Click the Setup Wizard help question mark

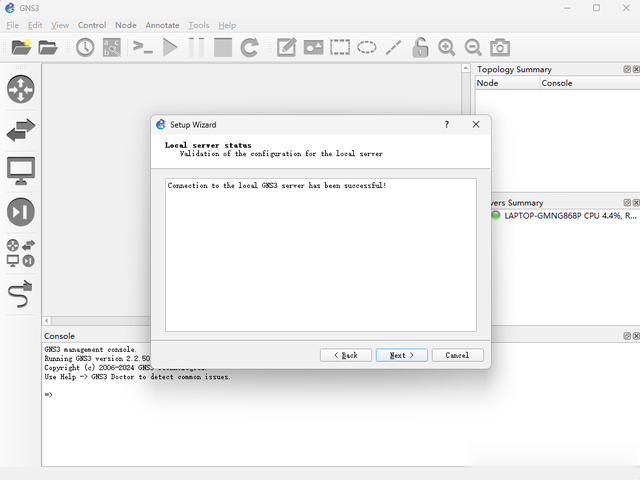(447, 124)
